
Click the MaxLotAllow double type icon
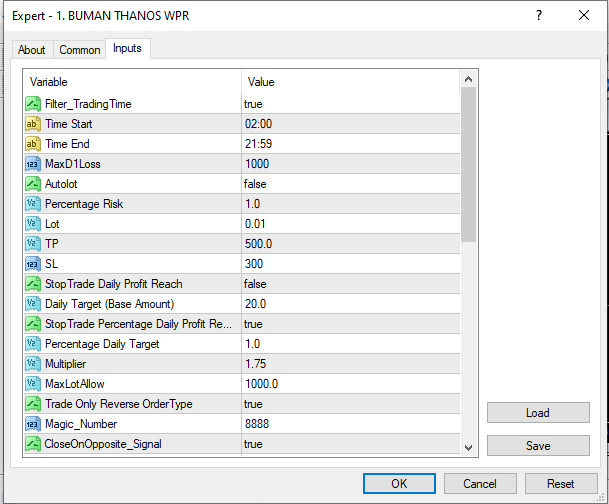[x=33, y=384]
